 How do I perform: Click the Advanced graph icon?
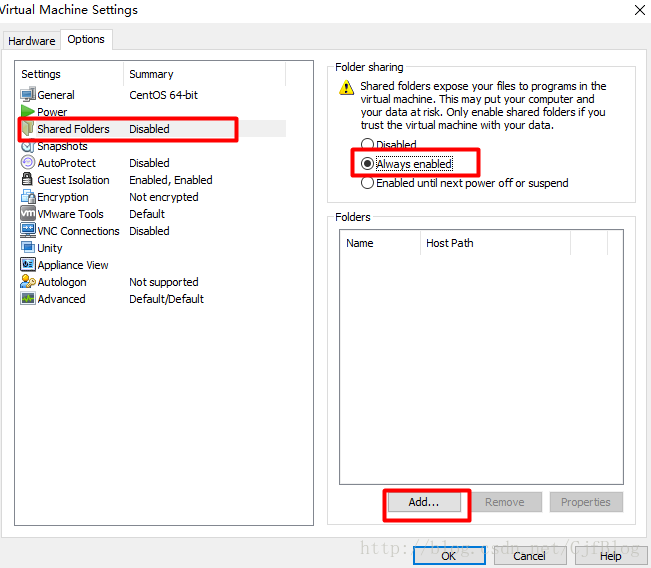tap(28, 299)
